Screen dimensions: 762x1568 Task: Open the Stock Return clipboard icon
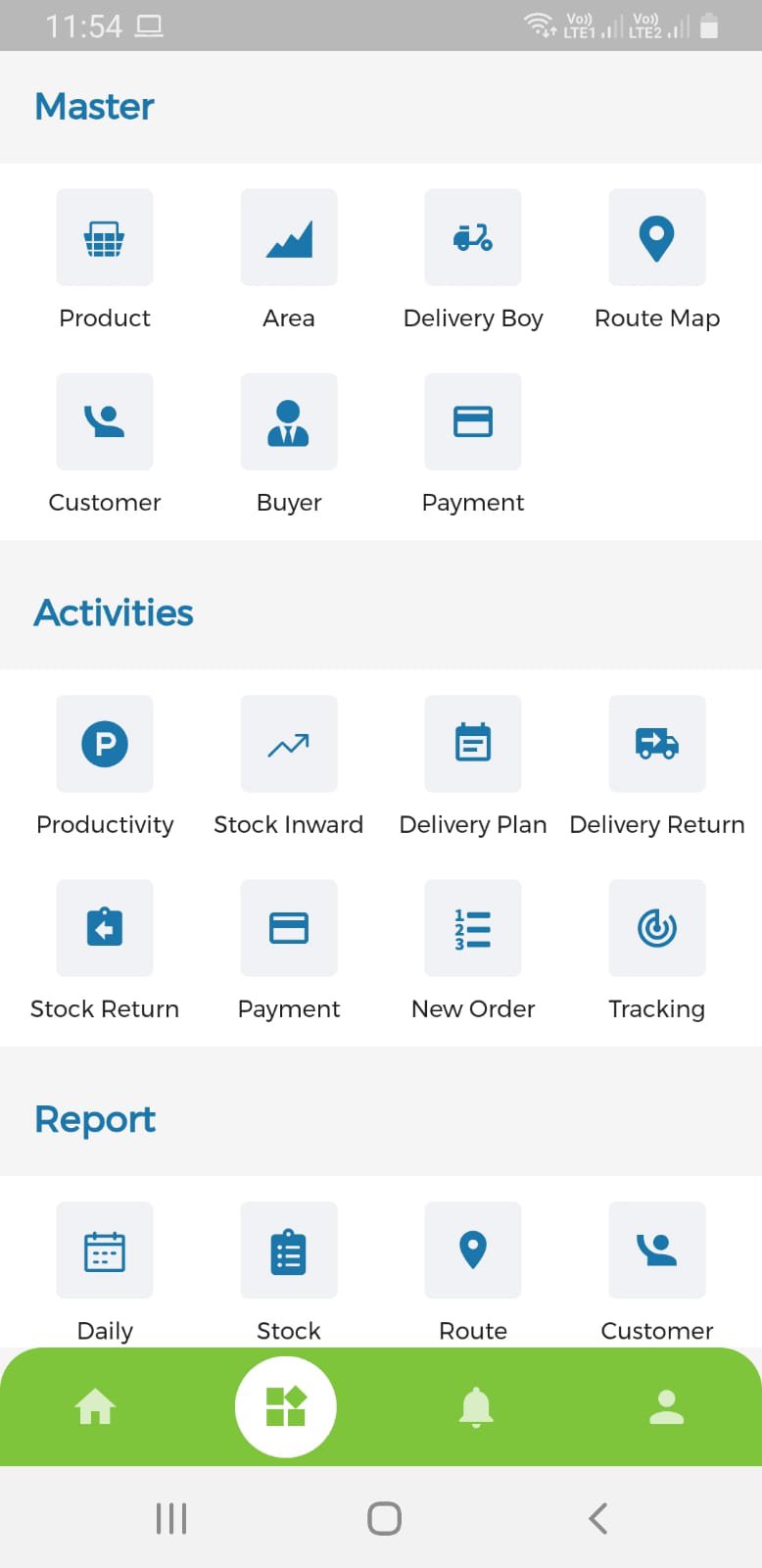point(105,928)
